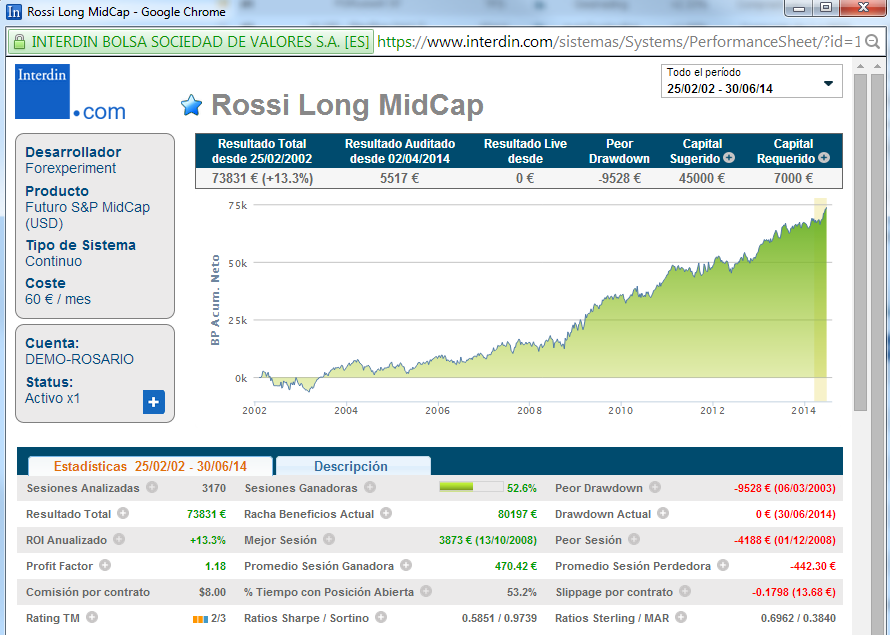Click the '-9528 €' worst drawdown header cell
The height and width of the screenshot is (635, 890).
[619, 178]
